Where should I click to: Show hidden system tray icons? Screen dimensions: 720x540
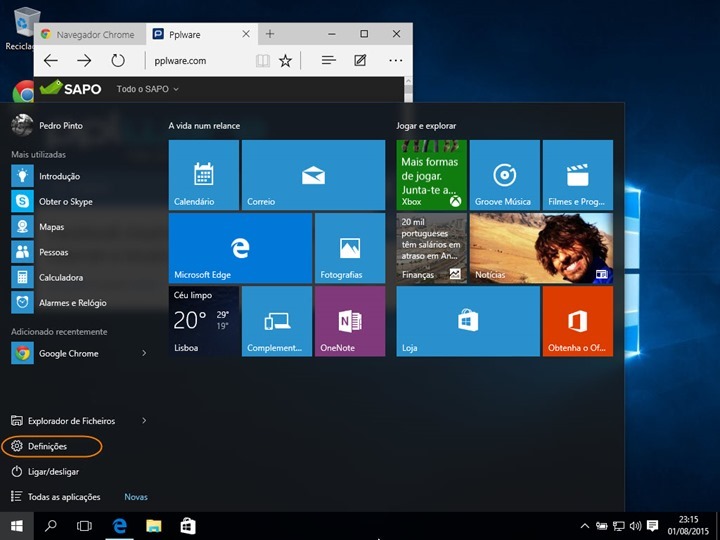pyautogui.click(x=585, y=526)
